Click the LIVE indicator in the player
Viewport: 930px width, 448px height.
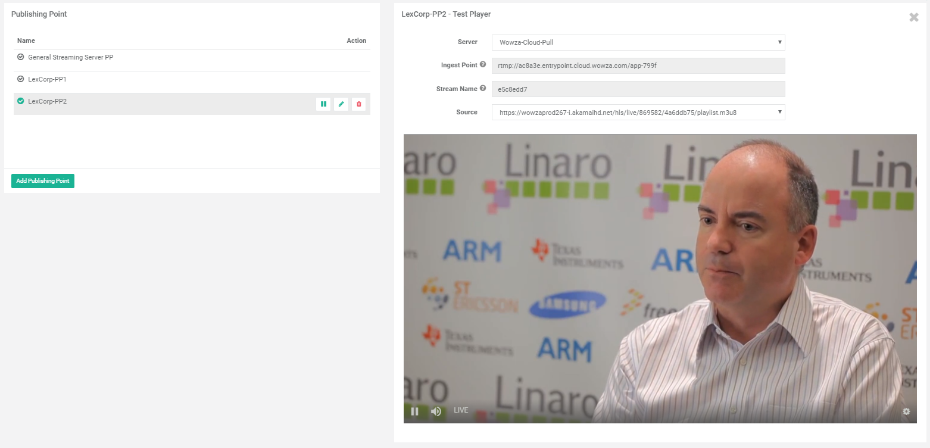point(461,411)
